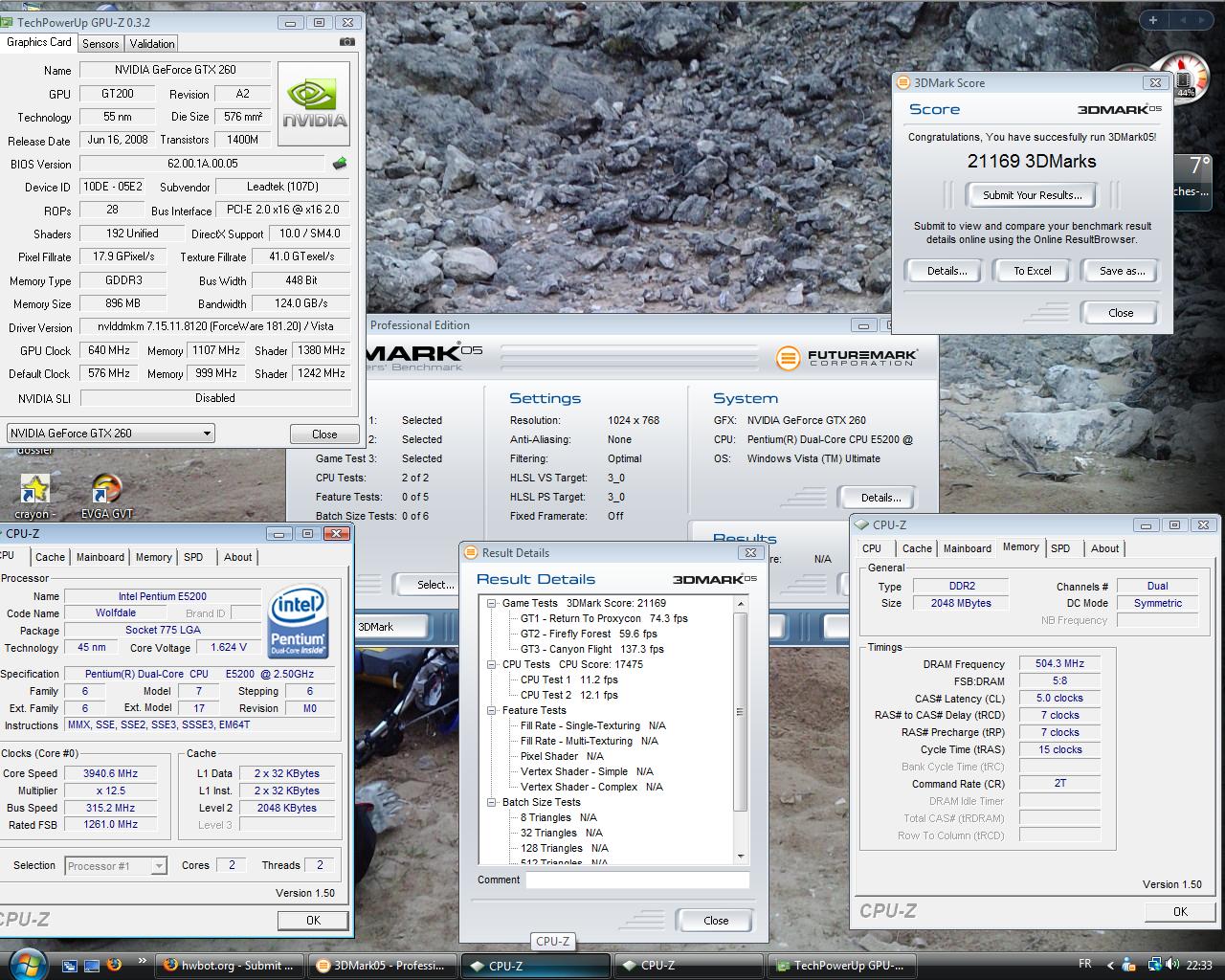
Task: Switch to the Sensors tab in GPU-Z
Action: 100,44
